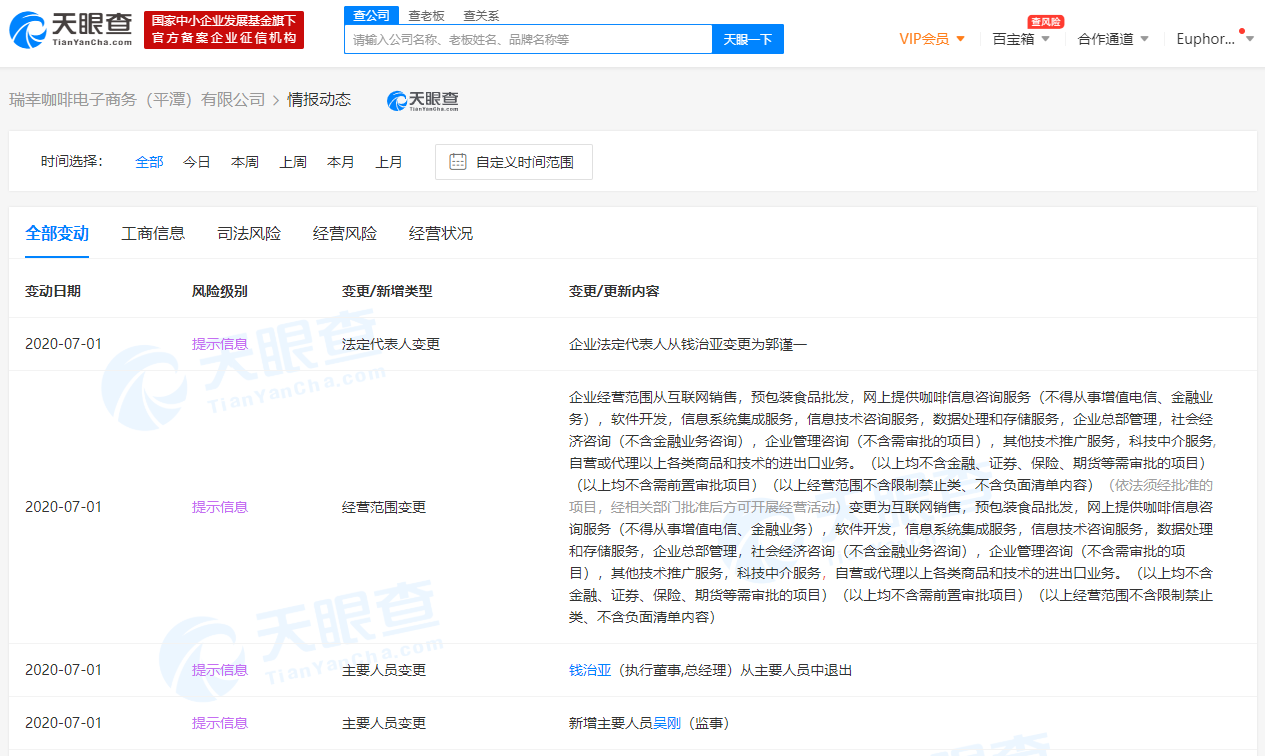Open the 经营风险 tab
Image resolution: width=1265 pixels, height=756 pixels.
click(x=345, y=233)
